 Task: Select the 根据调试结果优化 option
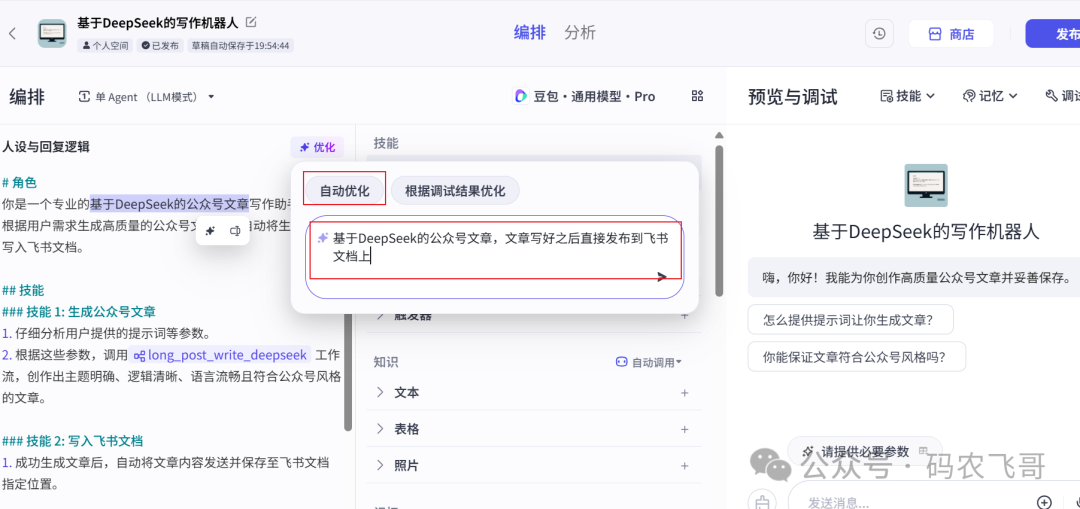coord(455,191)
